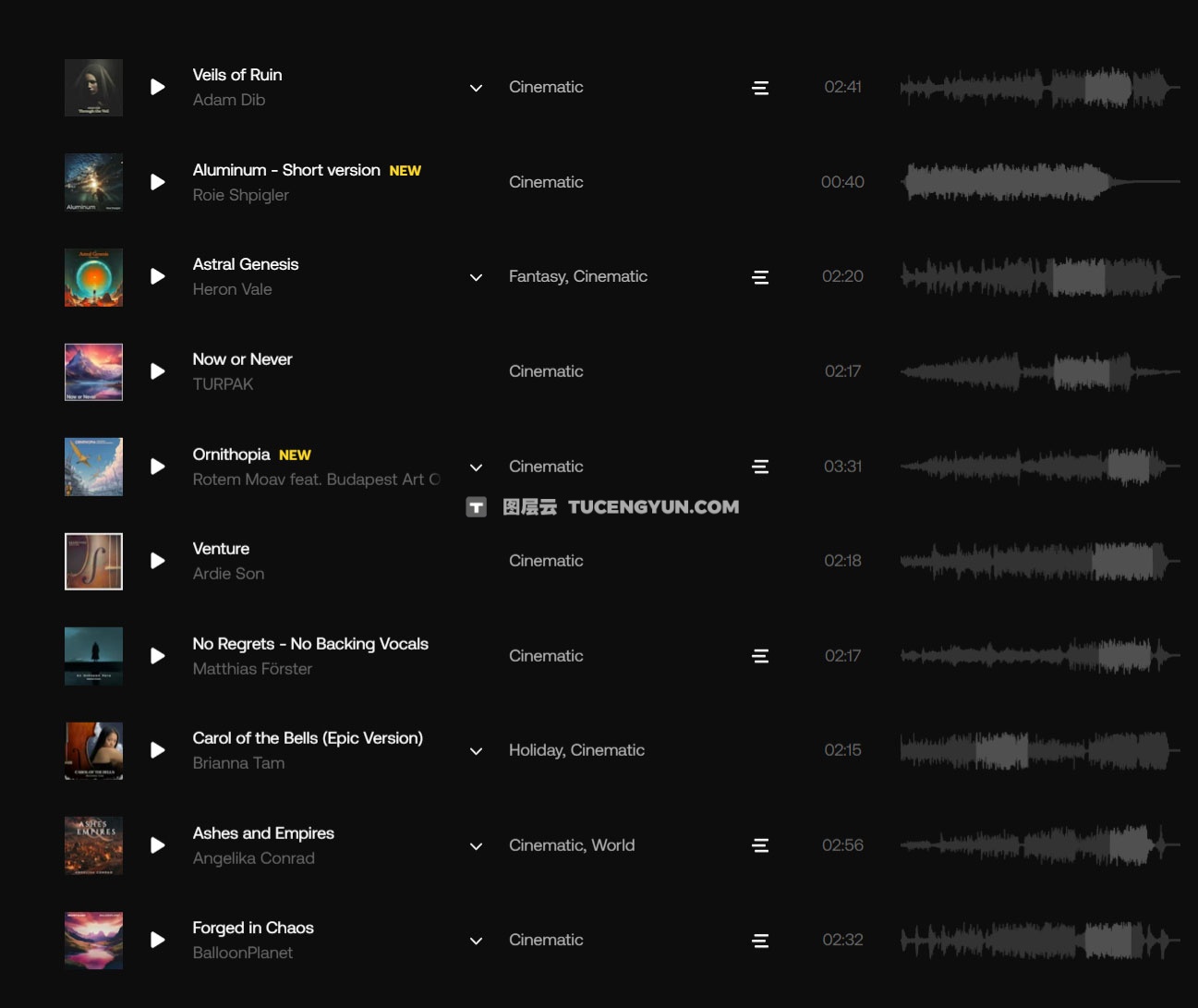Screen dimensions: 1198x1008
Task: Play the Now or Never track
Action: pos(158,371)
